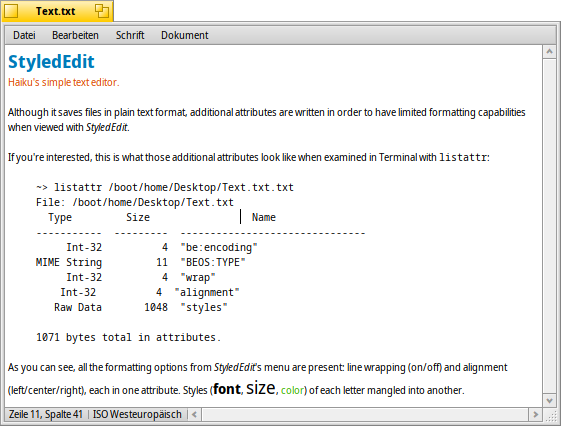Click the orange subtitle Haiku's simple text editor
The width and height of the screenshot is (561, 426).
click(63, 82)
